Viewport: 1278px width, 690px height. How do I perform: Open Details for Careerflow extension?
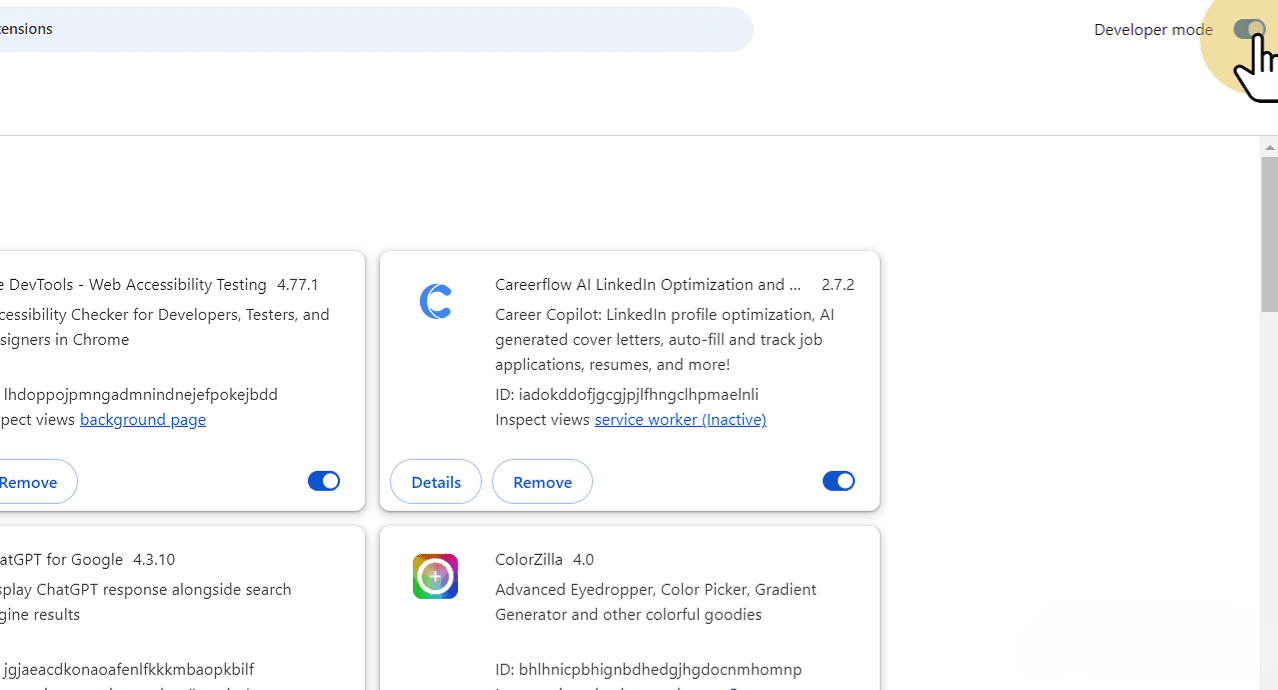pos(436,482)
